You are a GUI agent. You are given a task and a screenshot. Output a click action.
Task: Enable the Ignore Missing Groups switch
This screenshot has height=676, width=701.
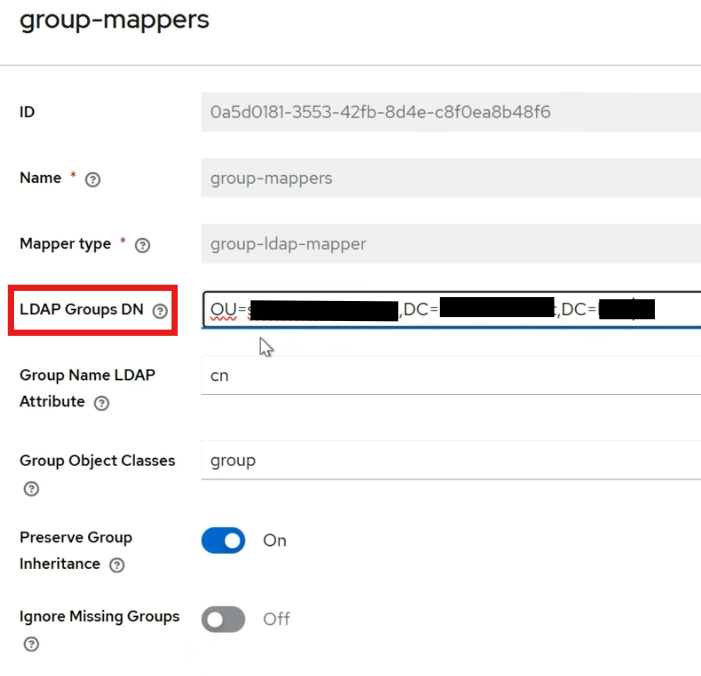(x=223, y=620)
